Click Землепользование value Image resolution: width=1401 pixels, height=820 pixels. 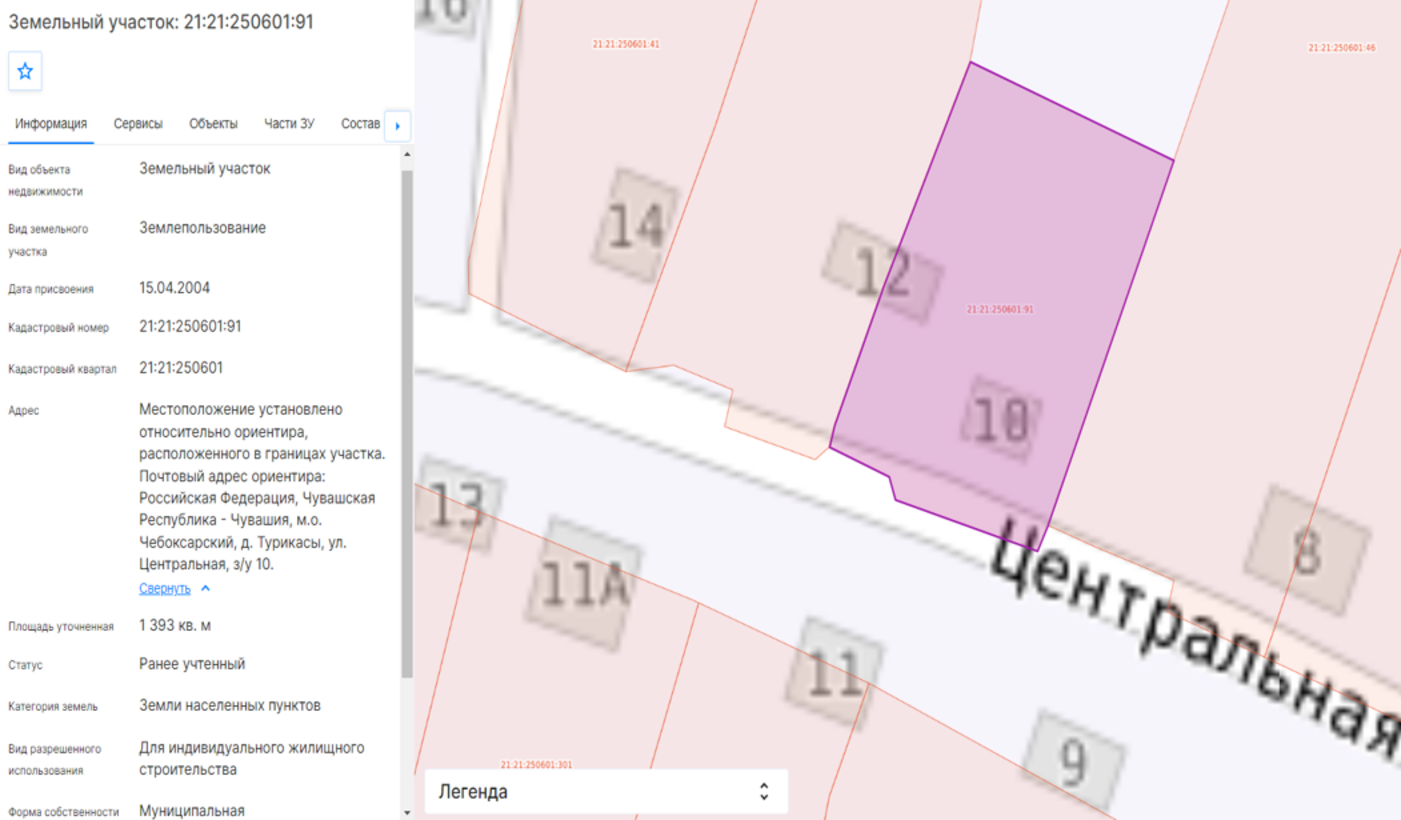click(x=203, y=228)
